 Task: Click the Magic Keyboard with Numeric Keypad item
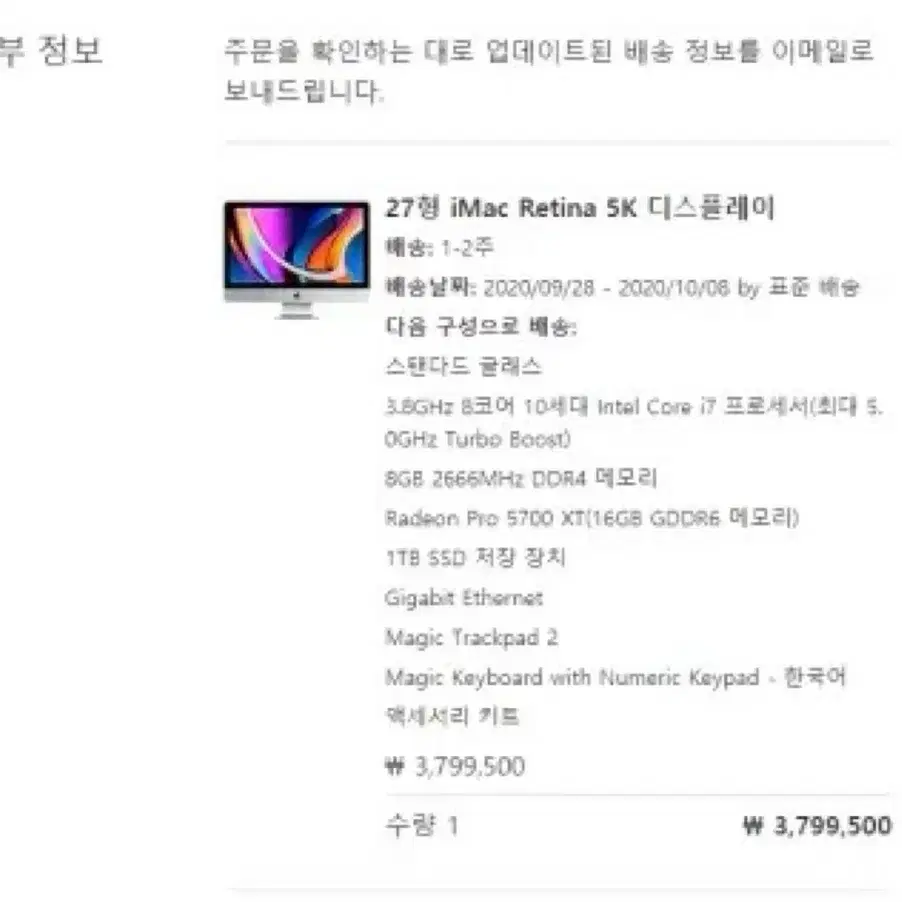(616, 677)
